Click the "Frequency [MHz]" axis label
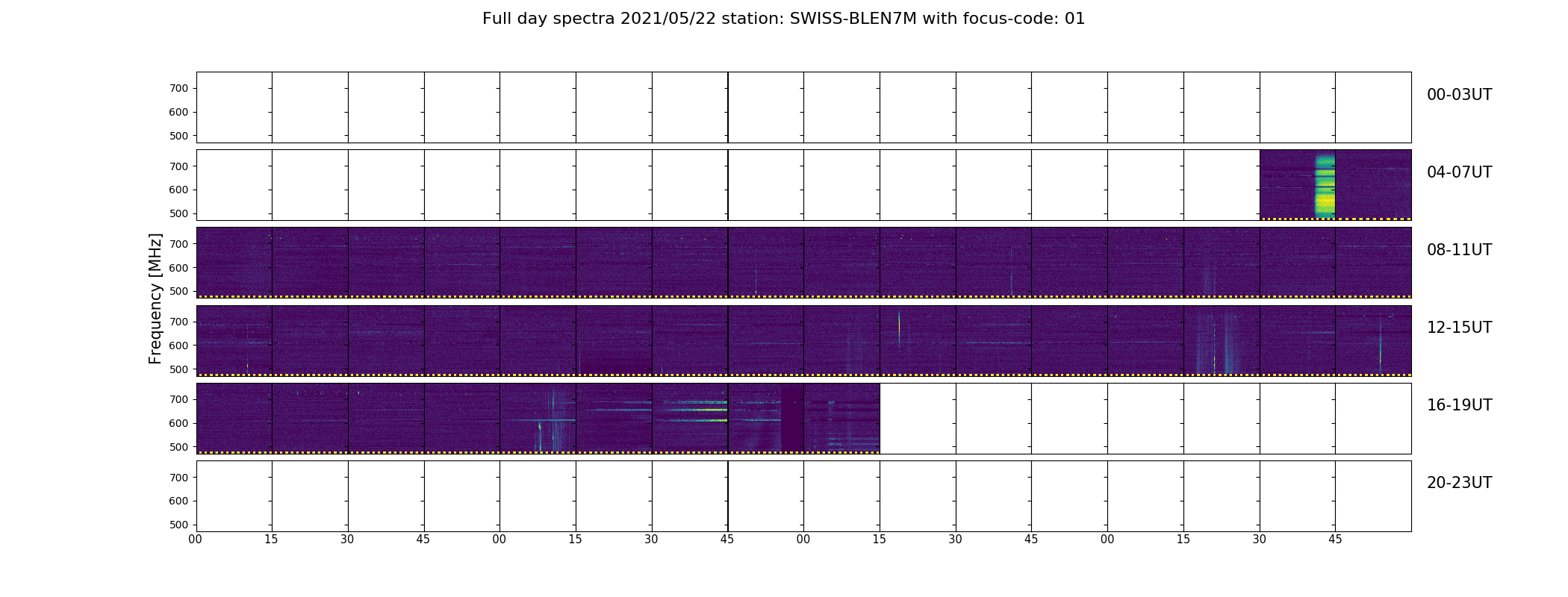This screenshot has height=597, width=1568. point(155,298)
